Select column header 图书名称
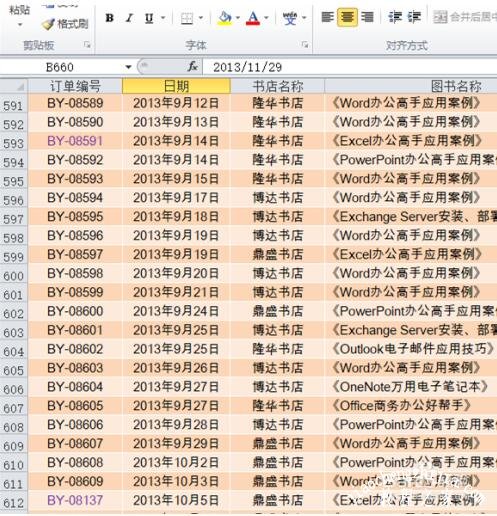The width and height of the screenshot is (497, 516). [411, 86]
